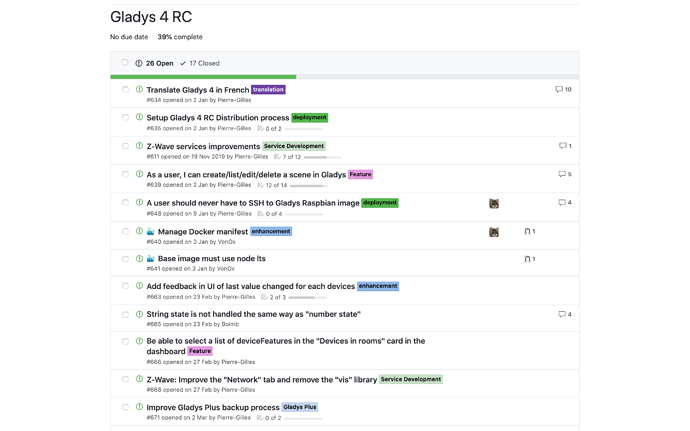Click the purple translation label
Image resolution: width=690 pixels, height=431 pixels.
coord(268,89)
